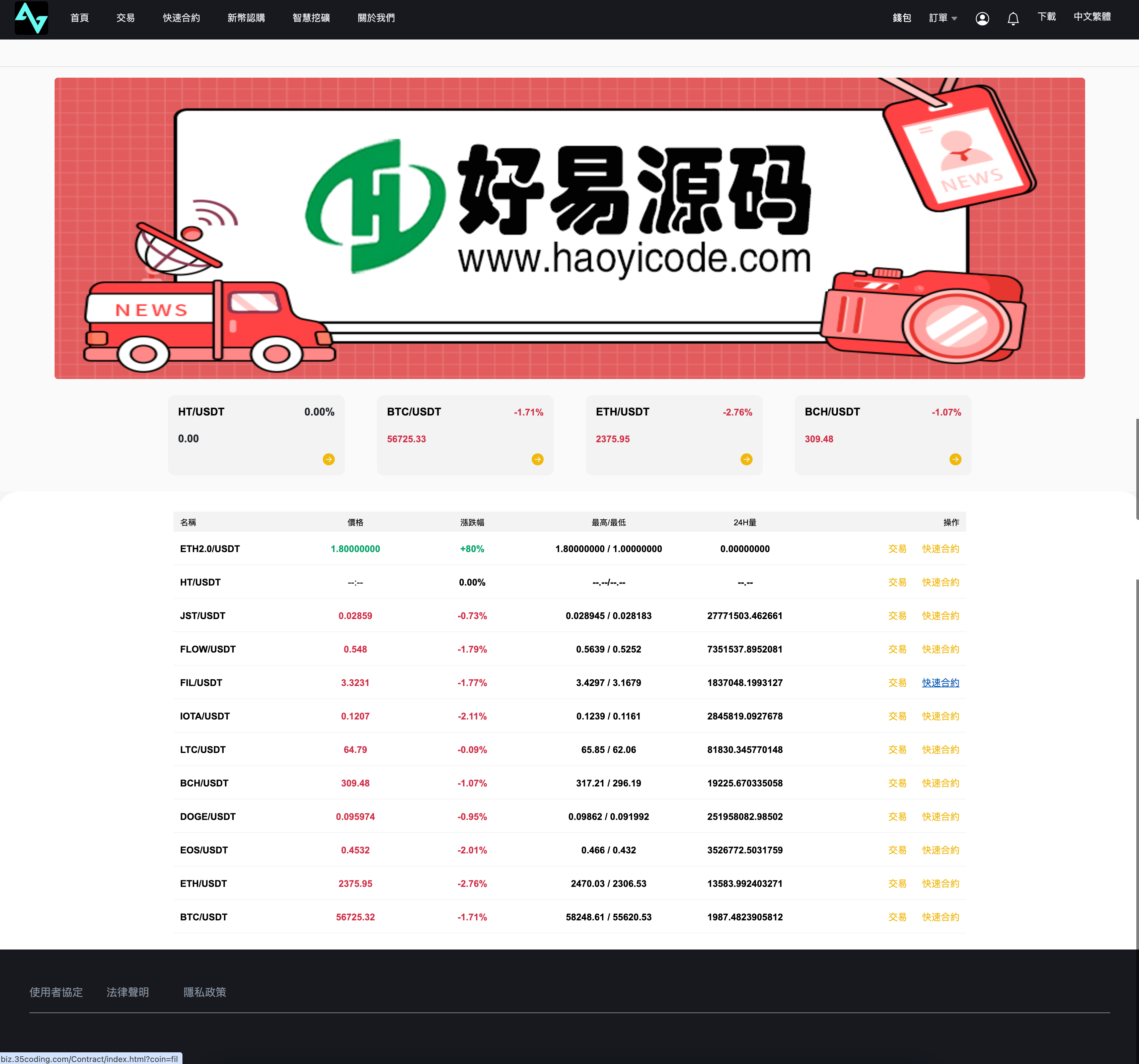
Task: Click 交易 in the BCH/USDT table row
Action: coord(897,783)
